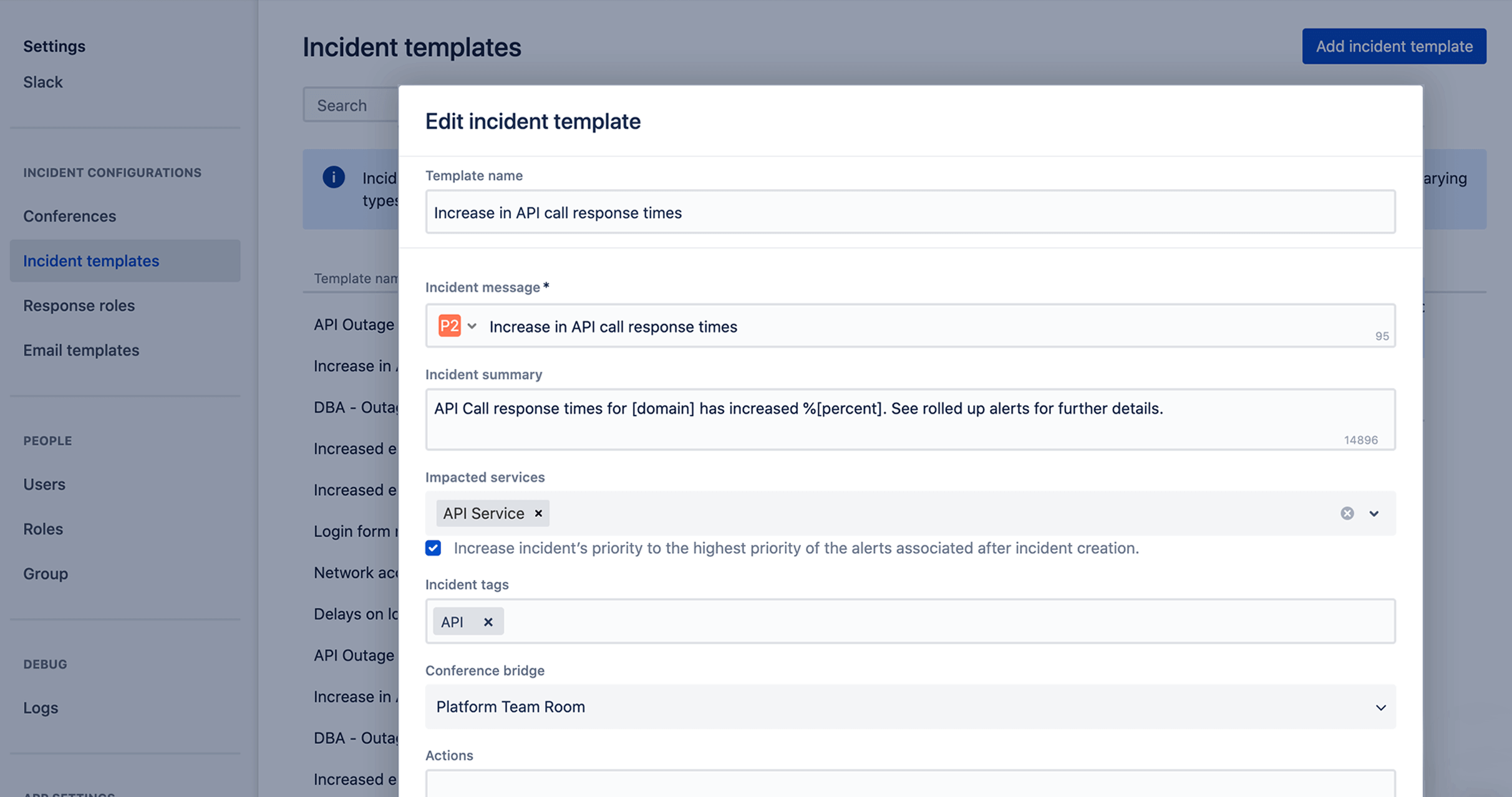This screenshot has width=1512, height=797.
Task: Open Response roles settings
Action: 79,305
